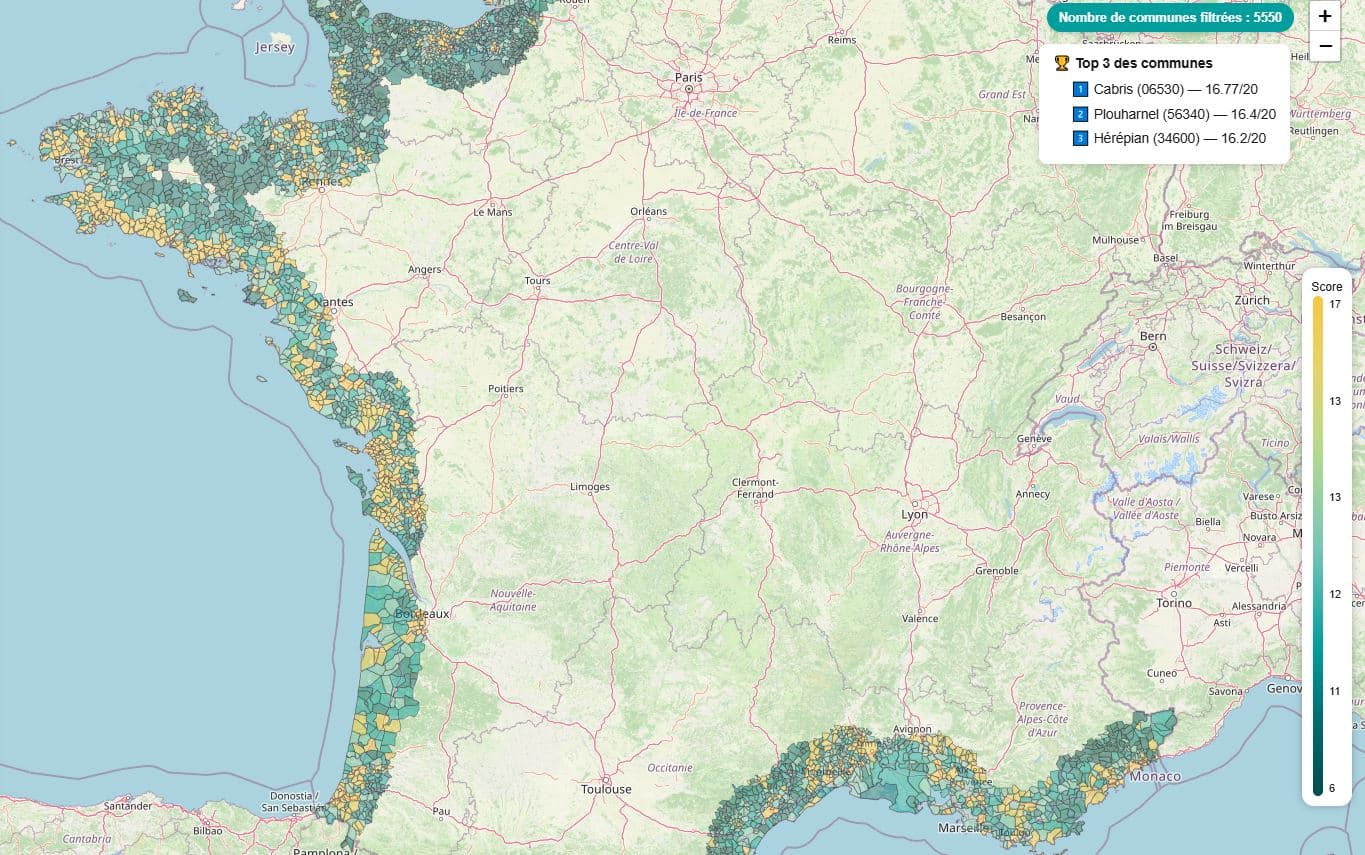1365x855 pixels.
Task: Click the 6 value on score legend
Action: click(x=1331, y=788)
